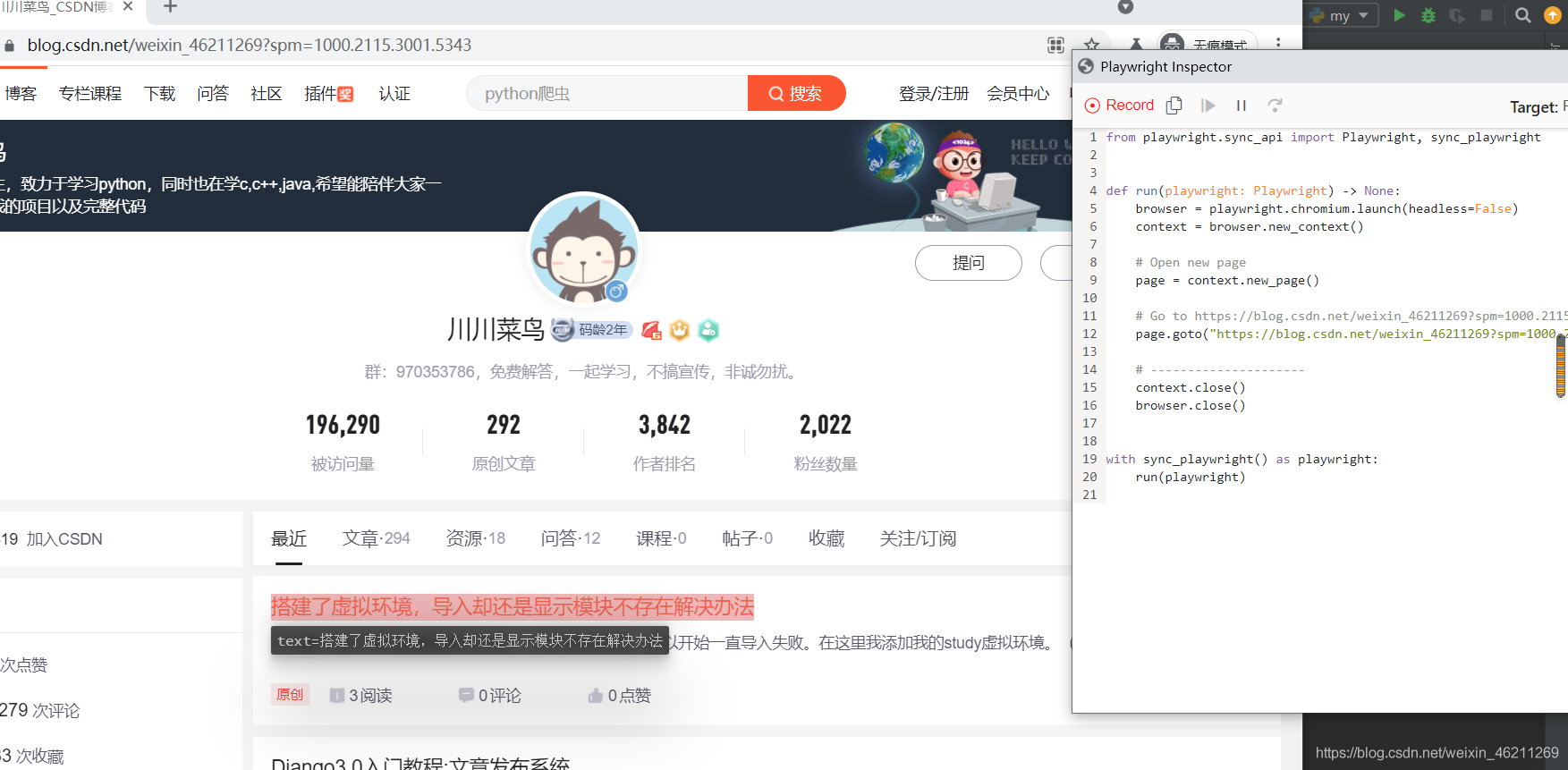Open 社区 in CSDN navigation
This screenshot has width=1568, height=770.
click(x=267, y=94)
